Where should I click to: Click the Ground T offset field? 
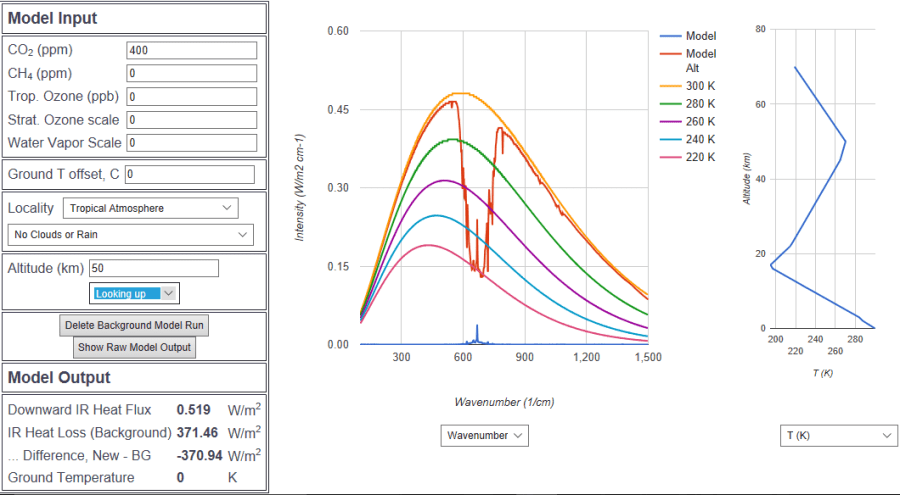pyautogui.click(x=189, y=174)
